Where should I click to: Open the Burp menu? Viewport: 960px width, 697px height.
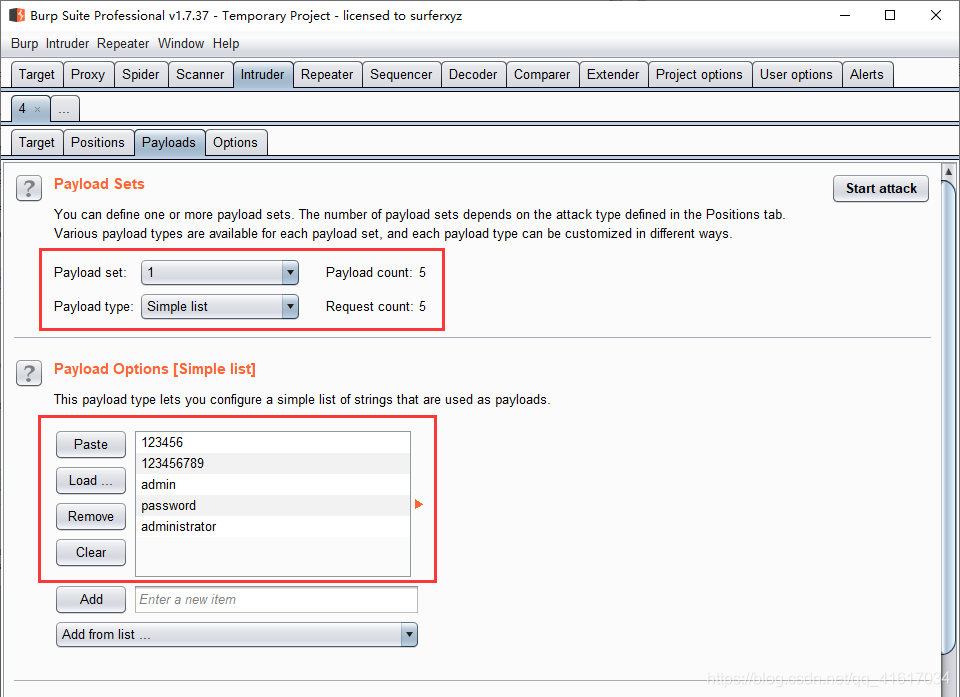pyautogui.click(x=24, y=43)
